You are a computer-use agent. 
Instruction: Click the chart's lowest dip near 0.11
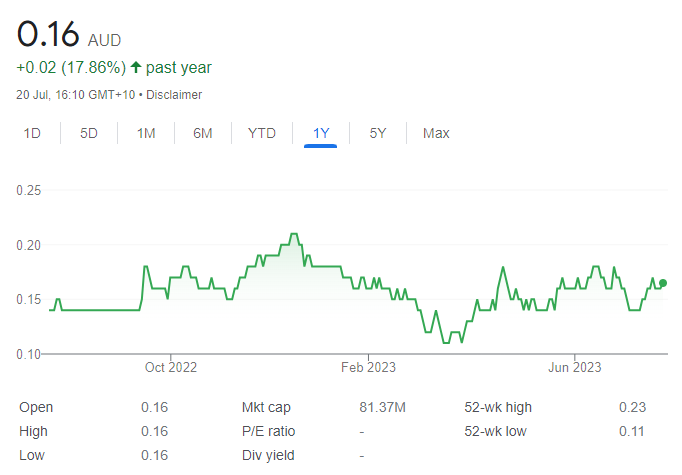click(446, 342)
